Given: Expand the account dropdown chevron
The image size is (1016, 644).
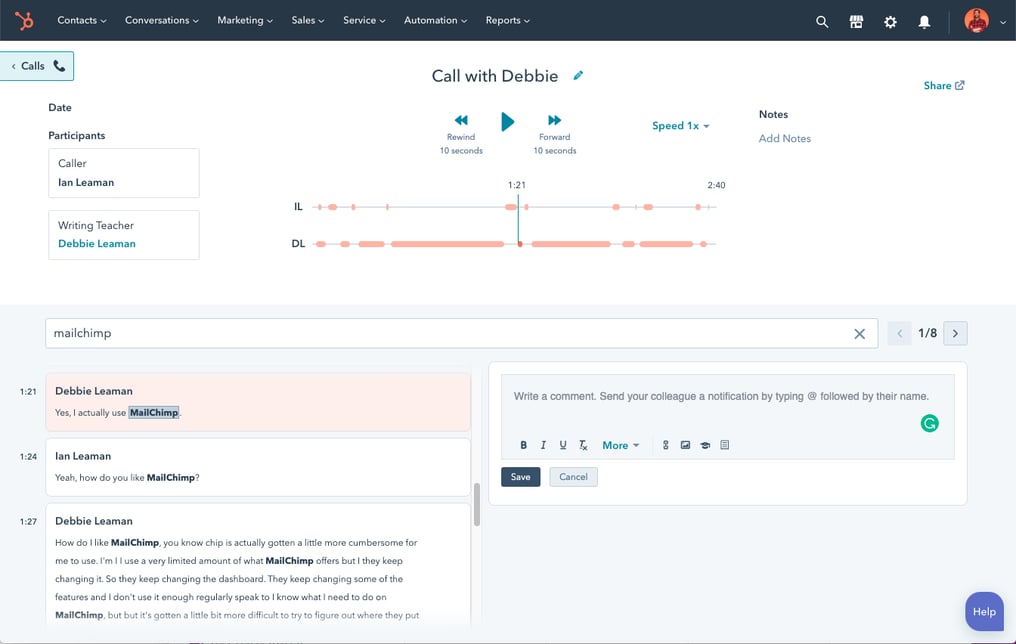Looking at the screenshot, I should (x=1002, y=22).
